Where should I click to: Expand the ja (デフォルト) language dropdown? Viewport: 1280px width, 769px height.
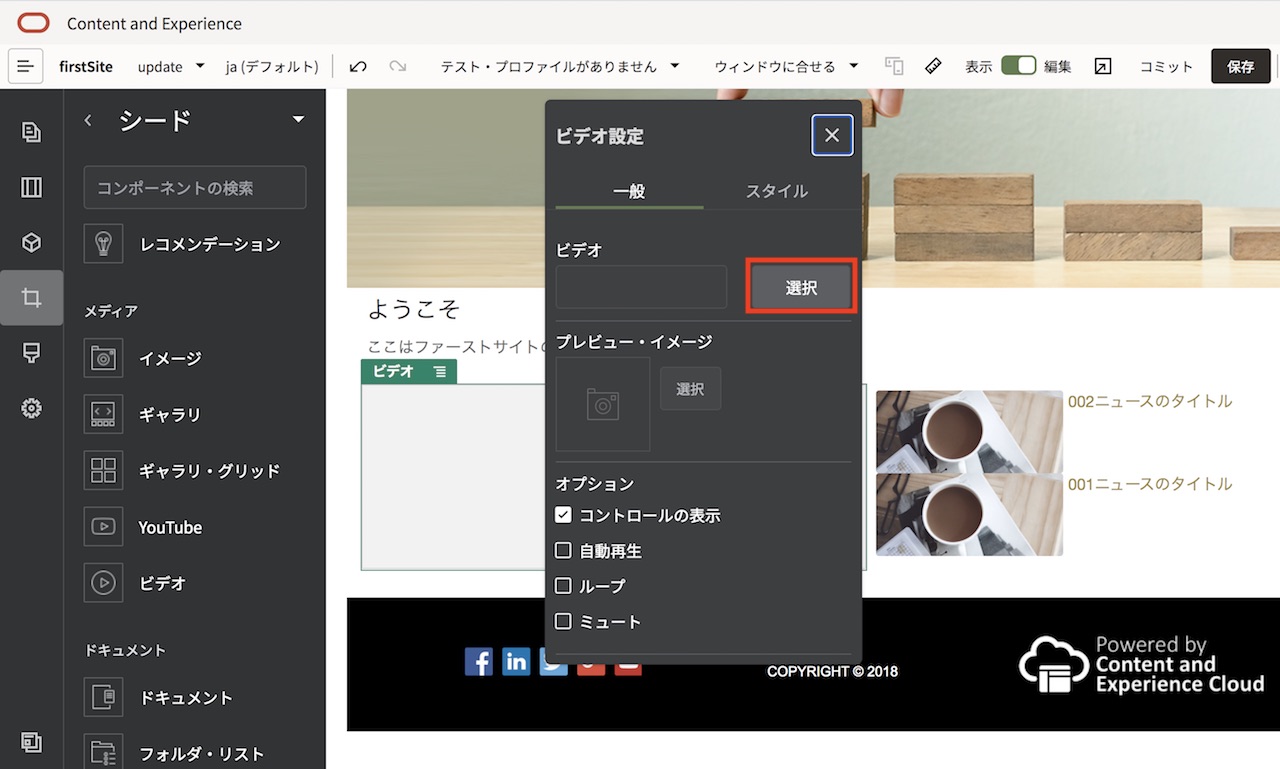tap(272, 66)
